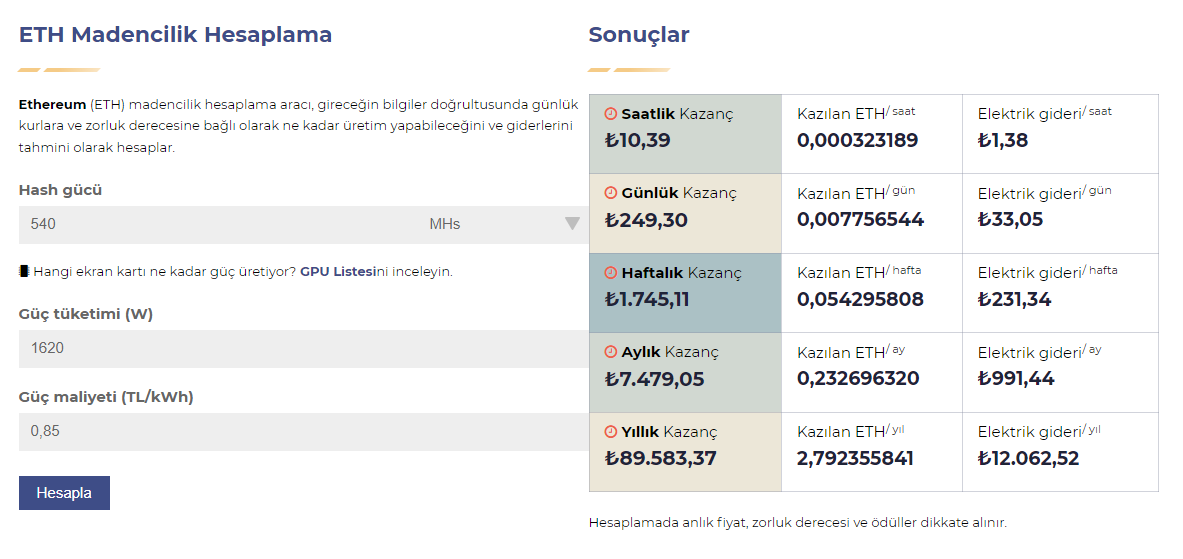Click the daily earnings amount ₺249,30
This screenshot has height=559, width=1183.
646,220
